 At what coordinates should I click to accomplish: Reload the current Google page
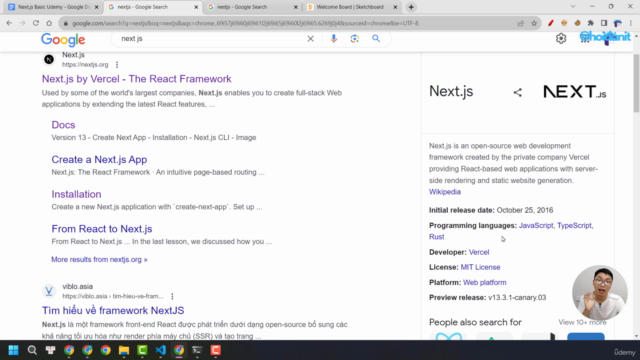tap(36, 23)
